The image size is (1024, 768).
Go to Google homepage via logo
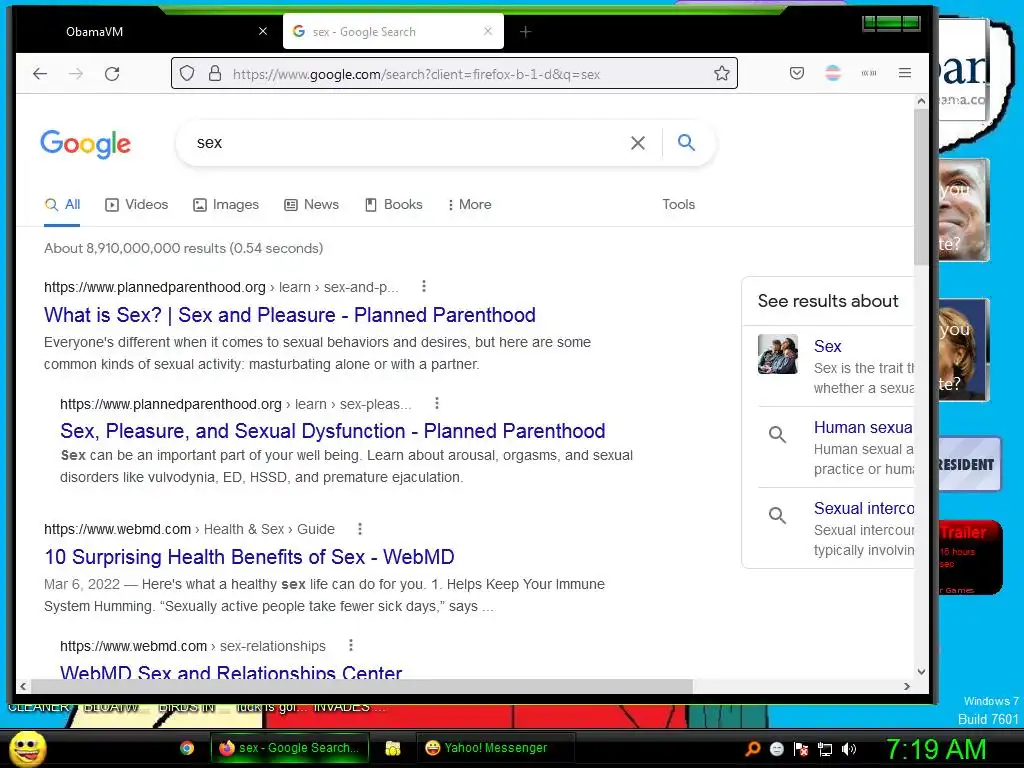pyautogui.click(x=86, y=144)
